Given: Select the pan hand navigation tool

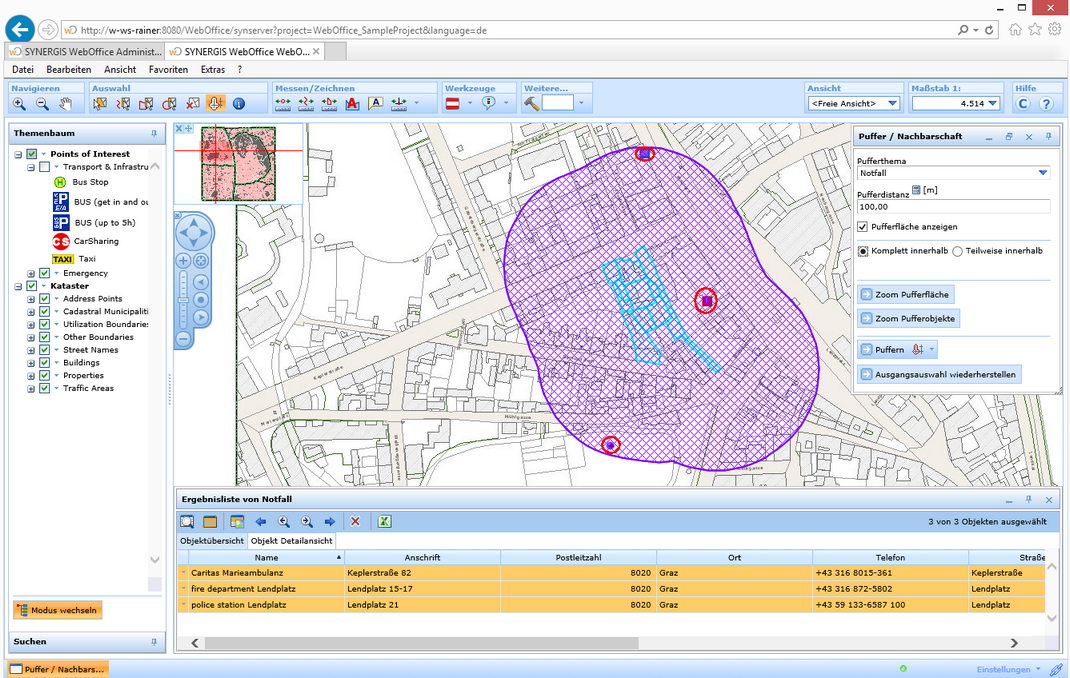Looking at the screenshot, I should tap(66, 104).
